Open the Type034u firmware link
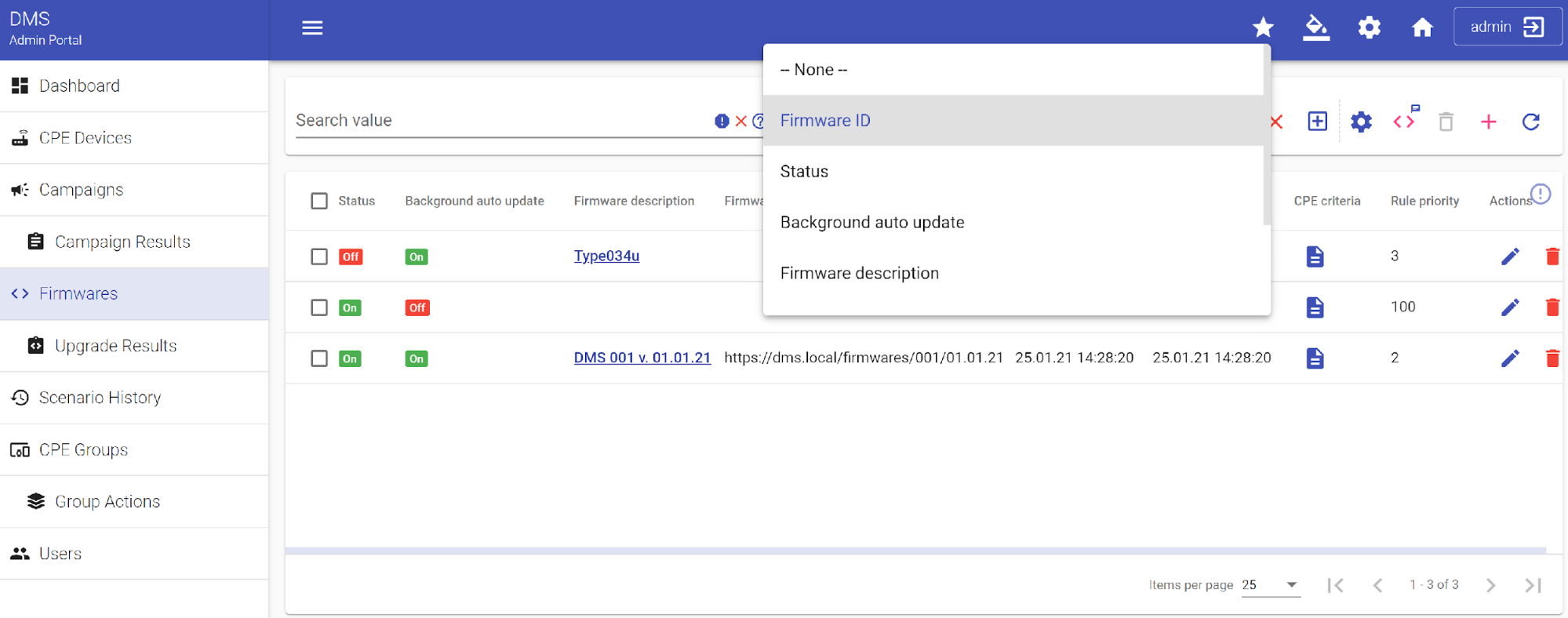 pyautogui.click(x=606, y=256)
